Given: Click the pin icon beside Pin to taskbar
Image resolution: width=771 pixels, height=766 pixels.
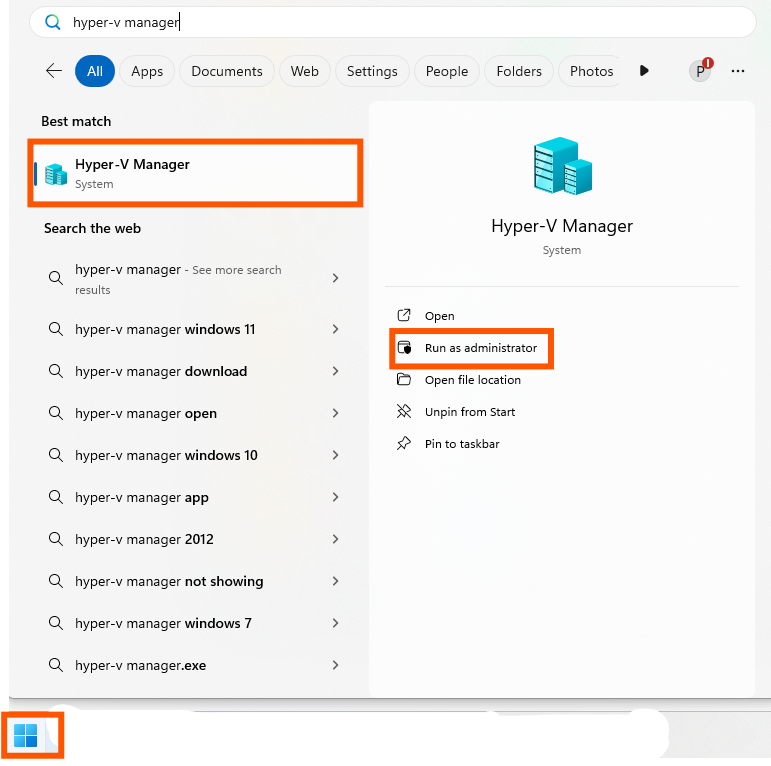Looking at the screenshot, I should click(404, 443).
